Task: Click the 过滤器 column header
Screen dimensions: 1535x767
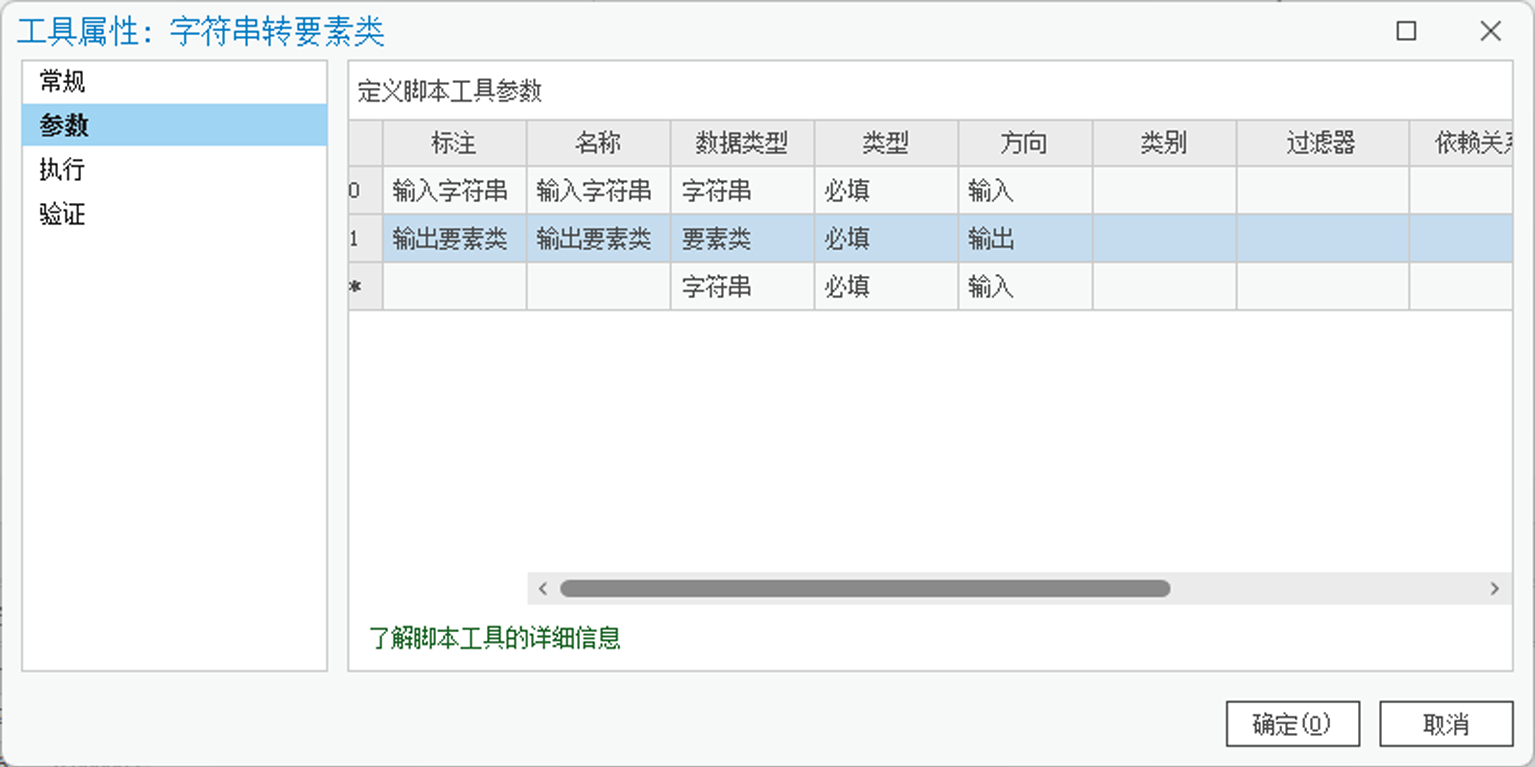Action: (x=1321, y=143)
